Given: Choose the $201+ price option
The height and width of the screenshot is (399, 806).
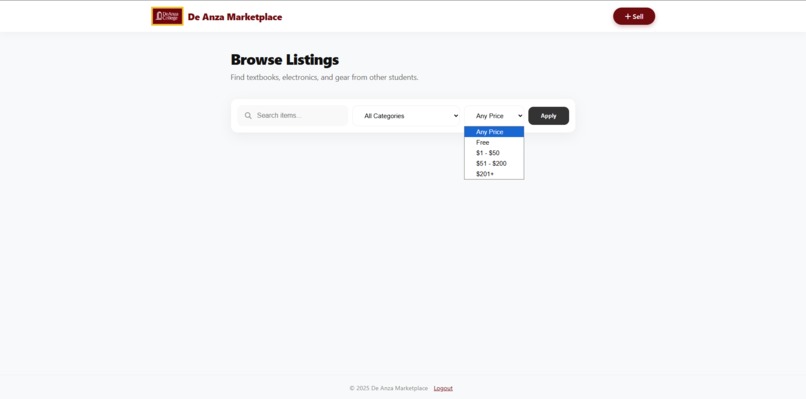Looking at the screenshot, I should 494,174.
